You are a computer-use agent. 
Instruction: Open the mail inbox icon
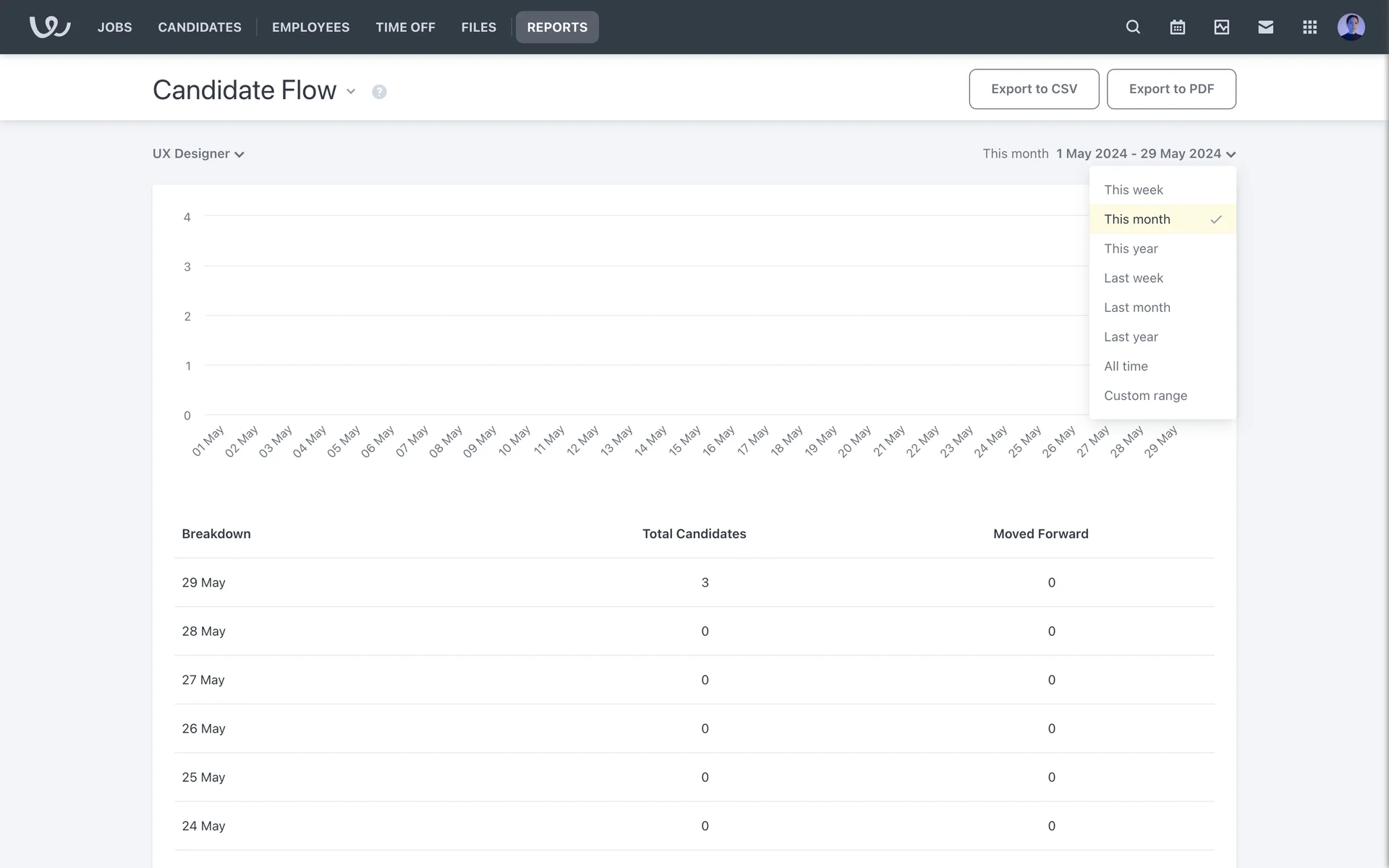[1265, 27]
